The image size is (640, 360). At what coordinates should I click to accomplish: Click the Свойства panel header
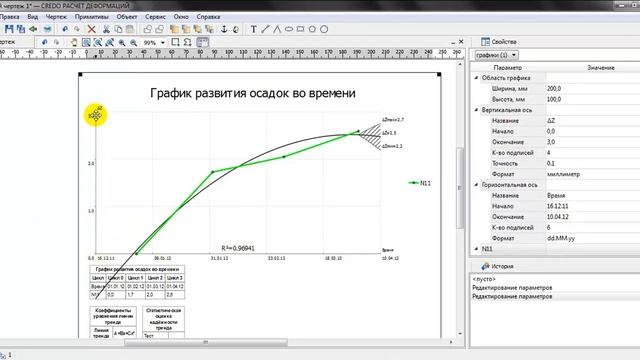click(x=504, y=42)
